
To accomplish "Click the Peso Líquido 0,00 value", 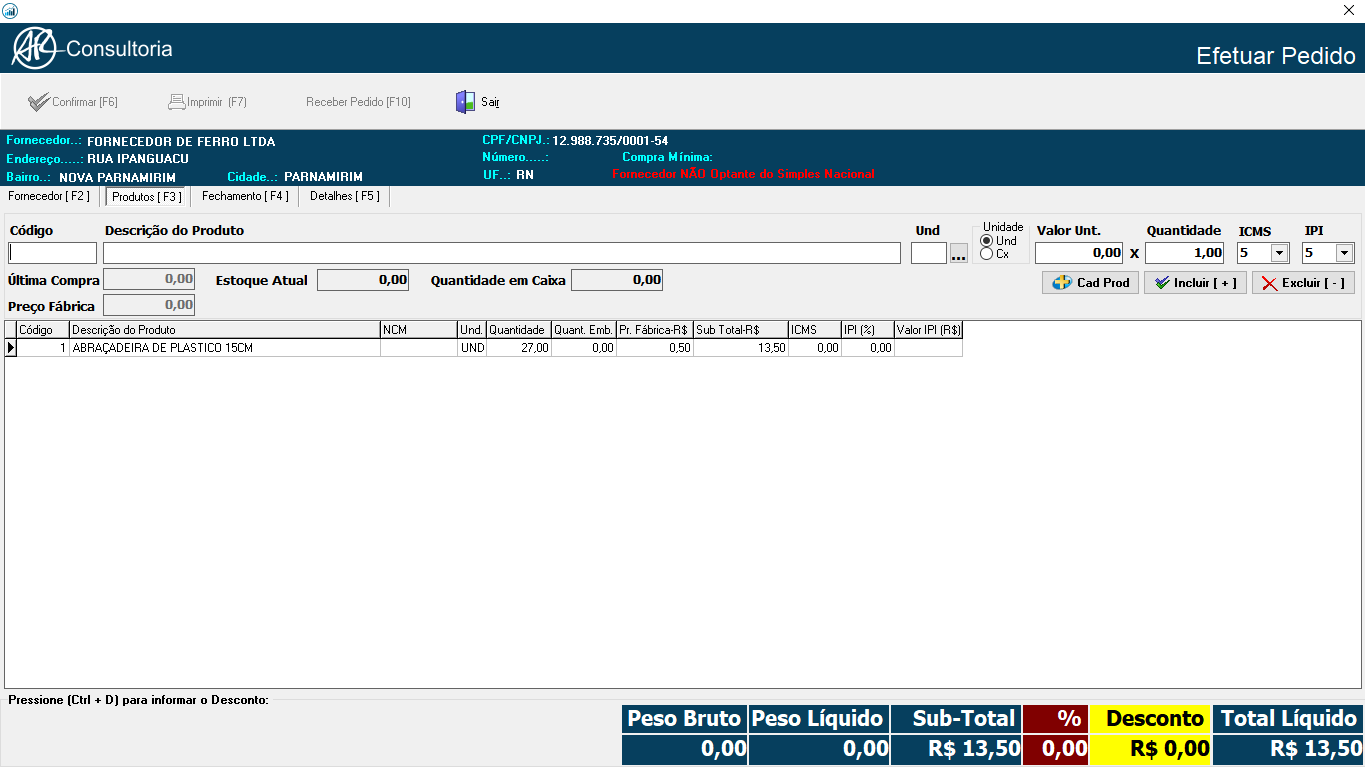I will tap(818, 749).
